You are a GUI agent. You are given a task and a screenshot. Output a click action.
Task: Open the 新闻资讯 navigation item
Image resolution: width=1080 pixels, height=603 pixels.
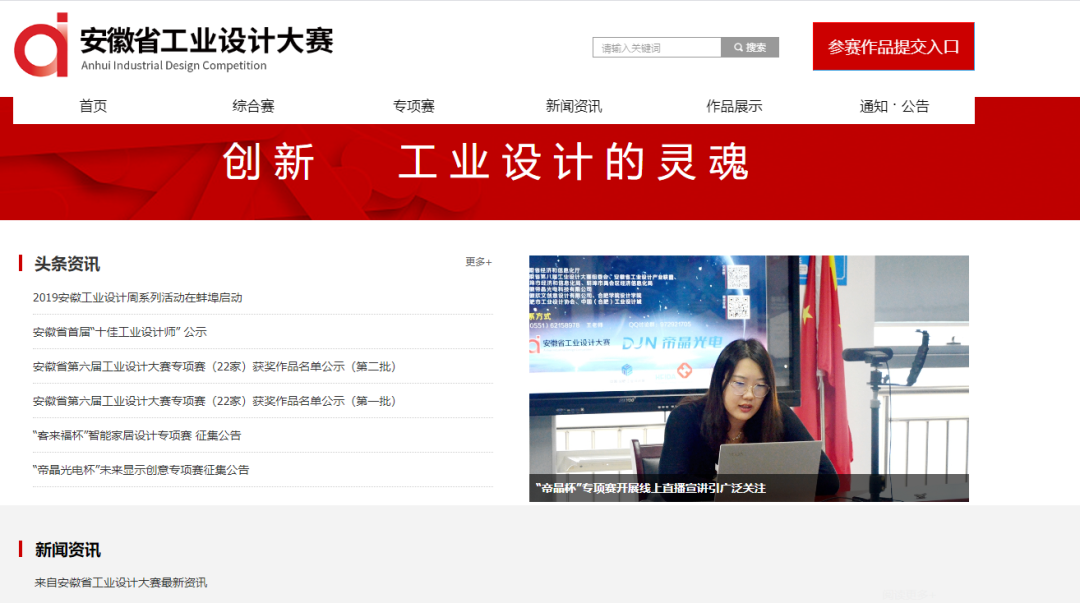click(x=573, y=106)
